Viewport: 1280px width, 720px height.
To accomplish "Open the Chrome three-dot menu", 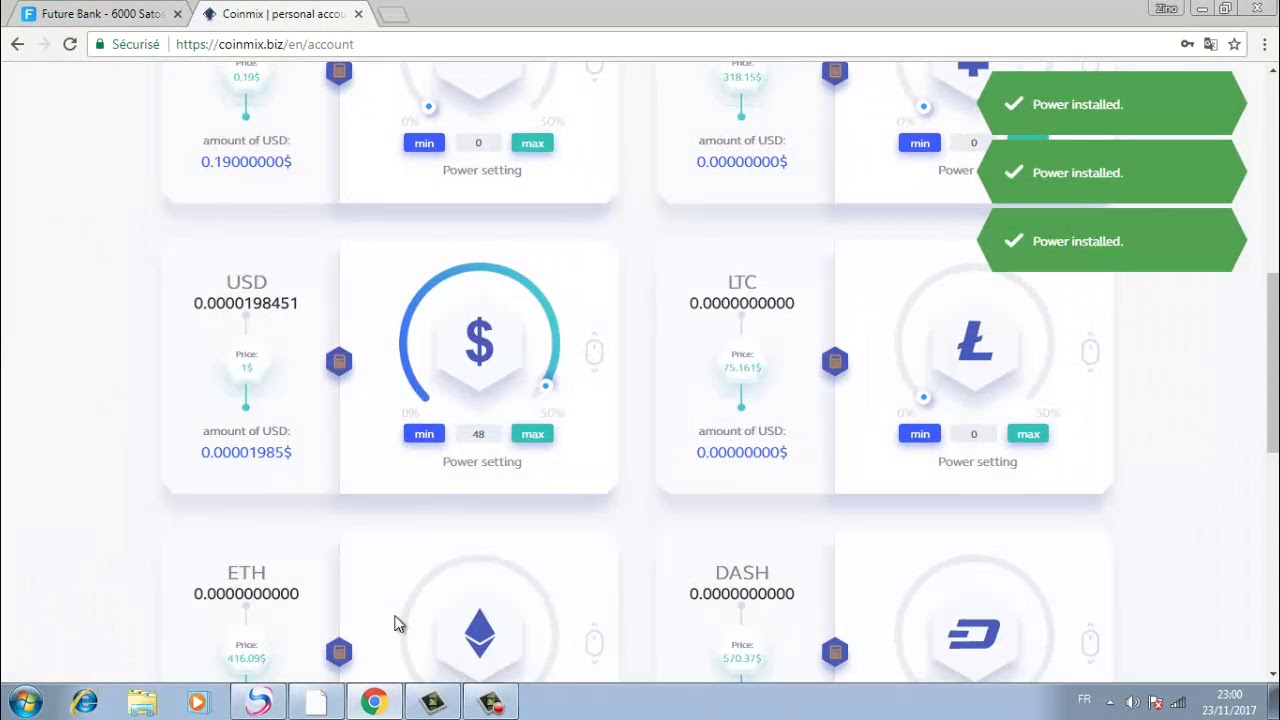I will 1263,44.
